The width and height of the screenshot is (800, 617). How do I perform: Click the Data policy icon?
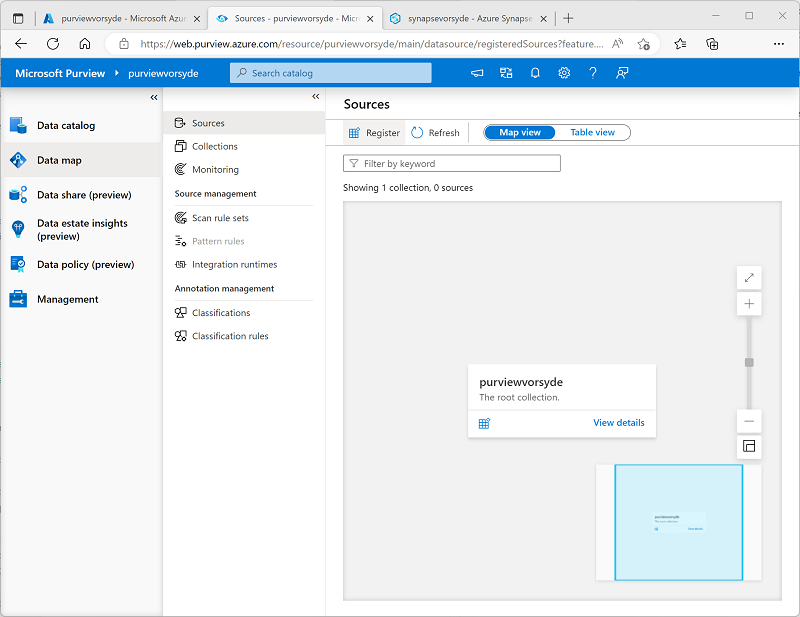[18, 264]
